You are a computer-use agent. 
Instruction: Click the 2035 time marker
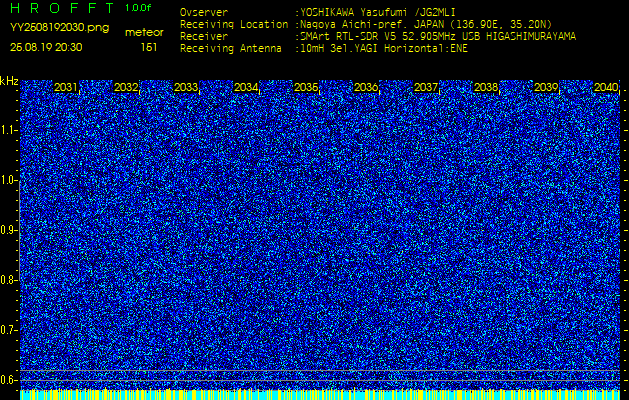(x=306, y=87)
